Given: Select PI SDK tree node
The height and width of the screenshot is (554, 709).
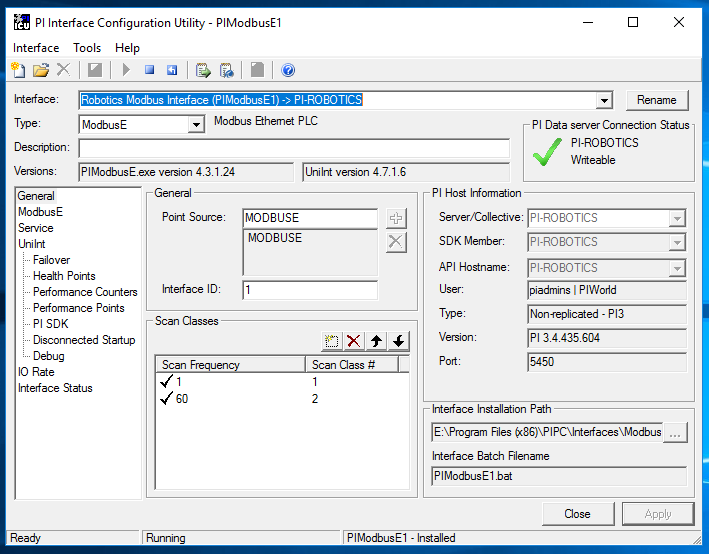Looking at the screenshot, I should tap(51, 324).
